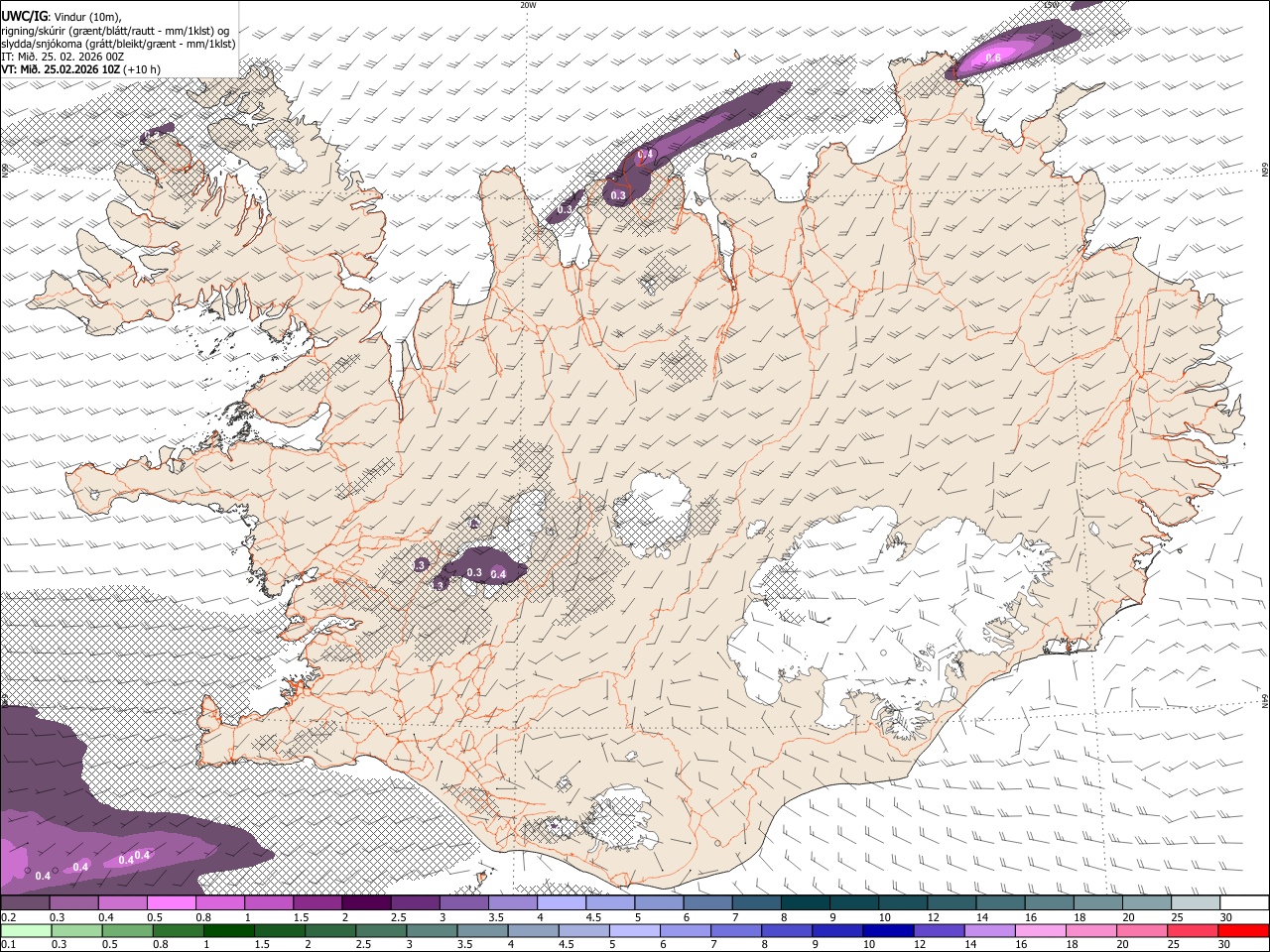This screenshot has width=1270, height=952.
Task: Pick the dark teal swatch after 8 in snow legend
Action: [805, 903]
